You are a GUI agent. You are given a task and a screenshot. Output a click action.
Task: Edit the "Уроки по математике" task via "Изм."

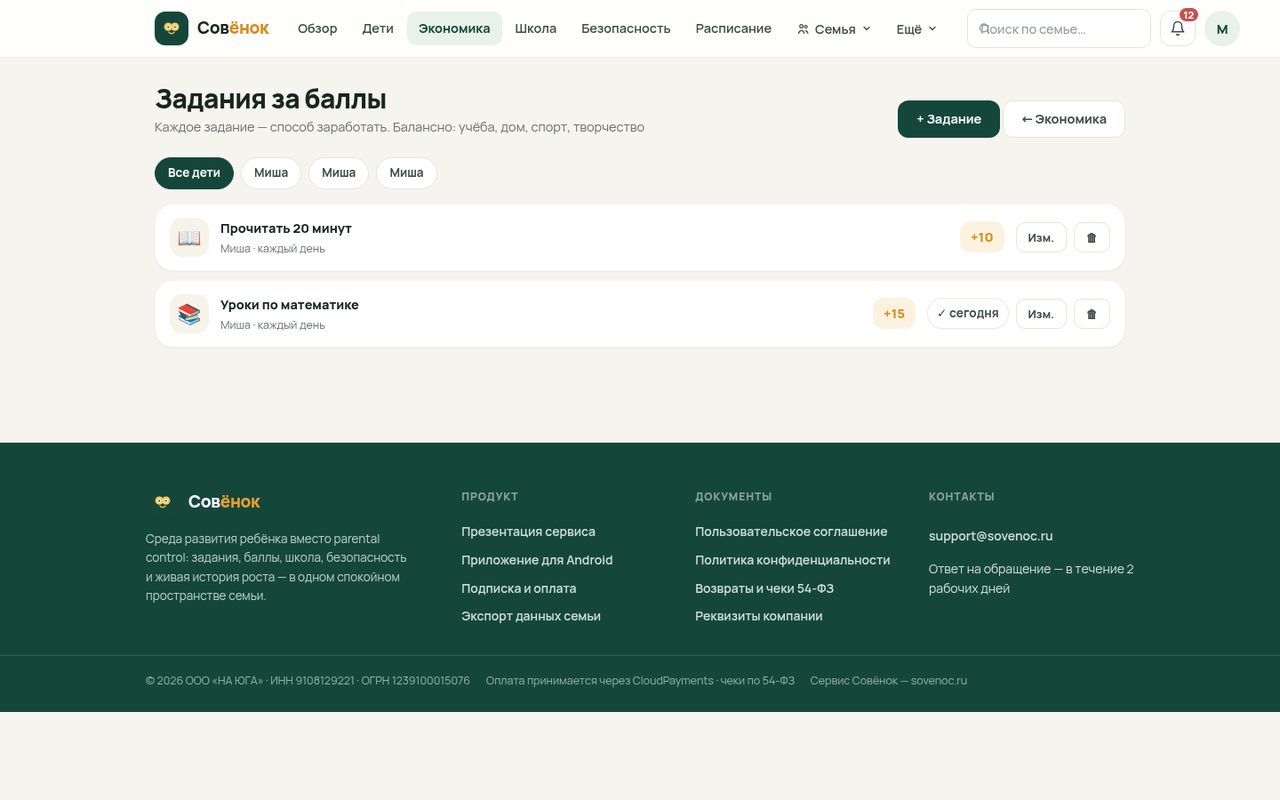point(1041,314)
